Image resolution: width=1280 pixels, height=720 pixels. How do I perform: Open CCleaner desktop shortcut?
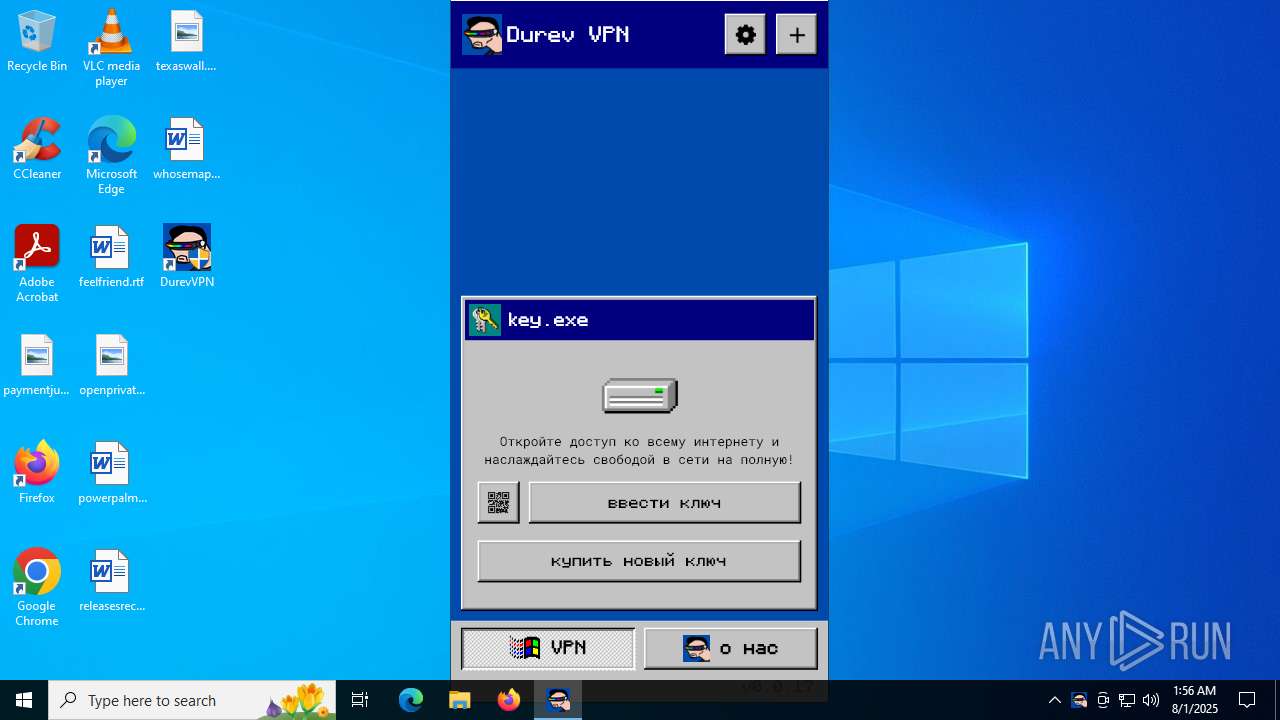pos(37,150)
